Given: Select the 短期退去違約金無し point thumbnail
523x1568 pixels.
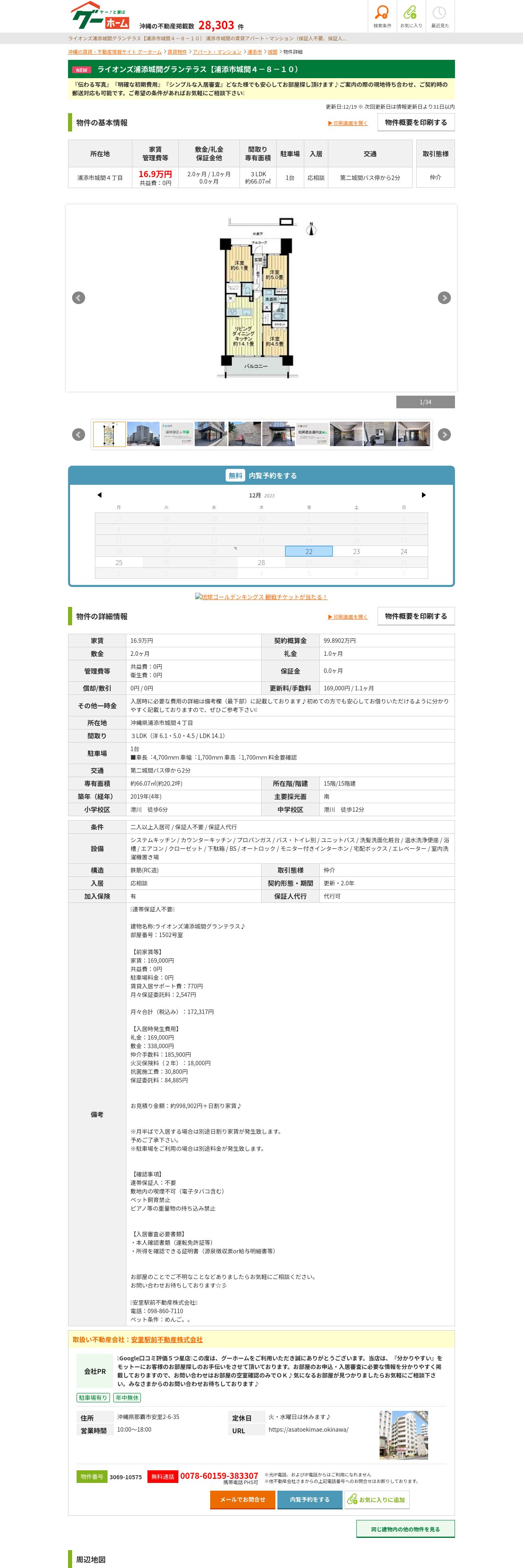Looking at the screenshot, I should pyautogui.click(x=312, y=435).
